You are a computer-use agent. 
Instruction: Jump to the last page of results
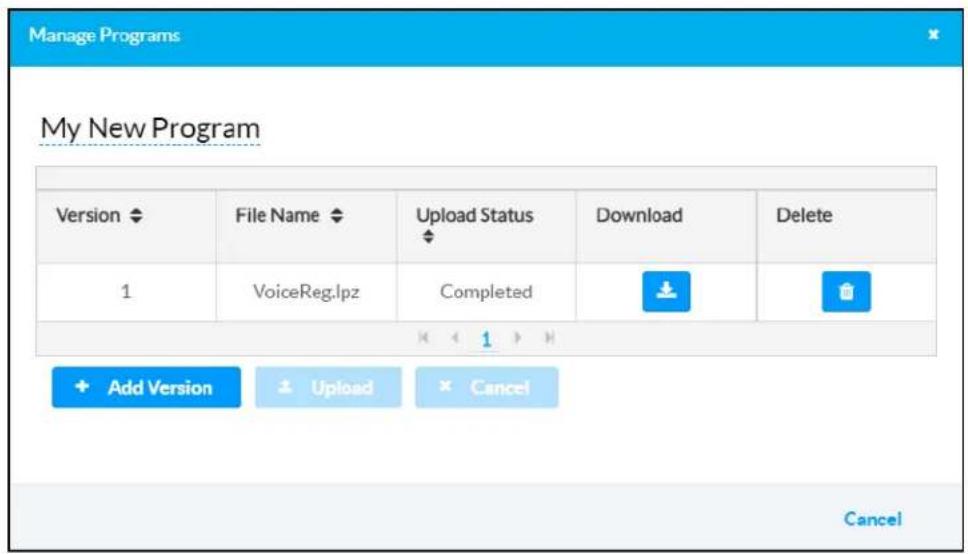click(x=549, y=338)
